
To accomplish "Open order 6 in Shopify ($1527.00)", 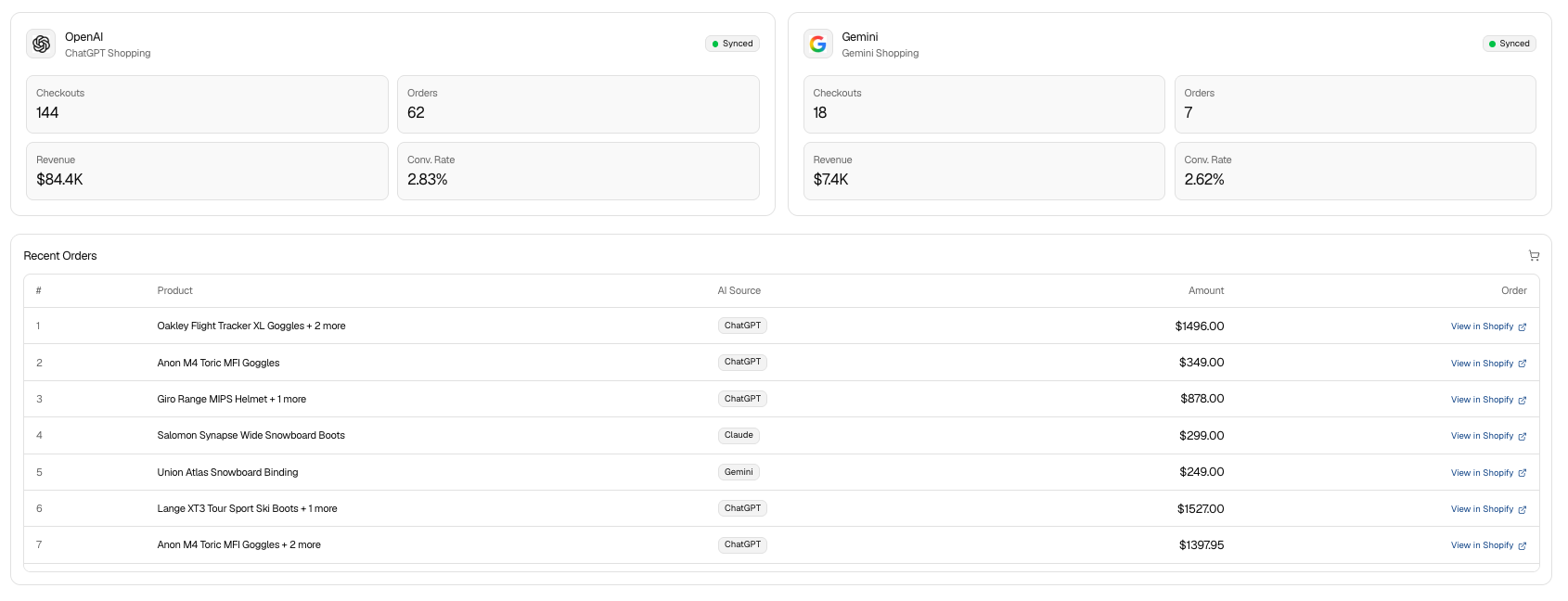I will [1488, 509].
